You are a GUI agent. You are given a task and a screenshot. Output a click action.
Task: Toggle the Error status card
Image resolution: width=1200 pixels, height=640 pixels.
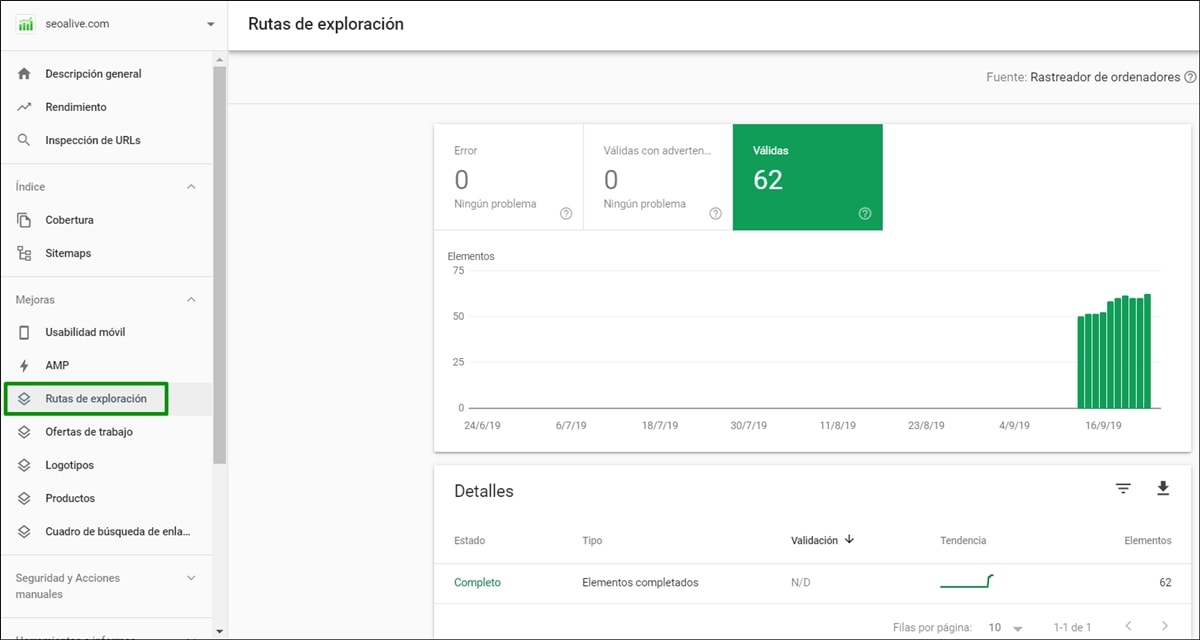[x=508, y=177]
